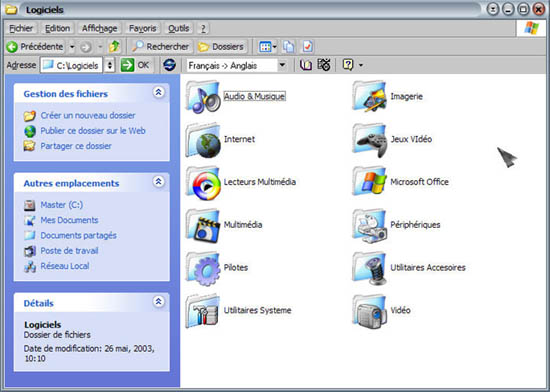This screenshot has width=550, height=392.
Task: Toggle the Dossiers folders pane button
Action: (221, 47)
